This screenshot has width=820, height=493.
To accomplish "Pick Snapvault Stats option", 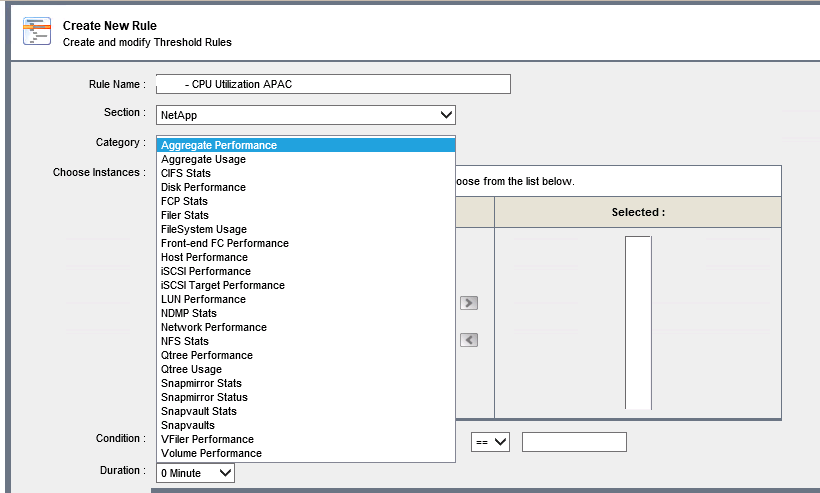I will coord(306,411).
